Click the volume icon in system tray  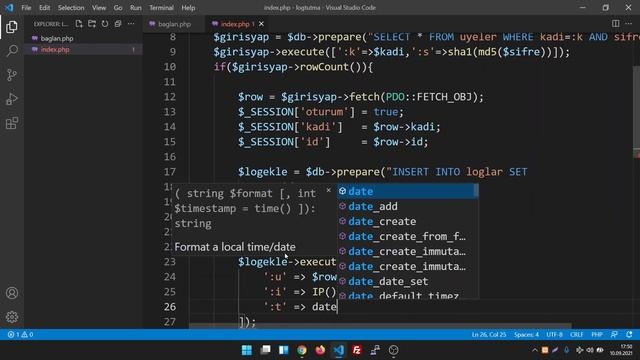click(590, 350)
